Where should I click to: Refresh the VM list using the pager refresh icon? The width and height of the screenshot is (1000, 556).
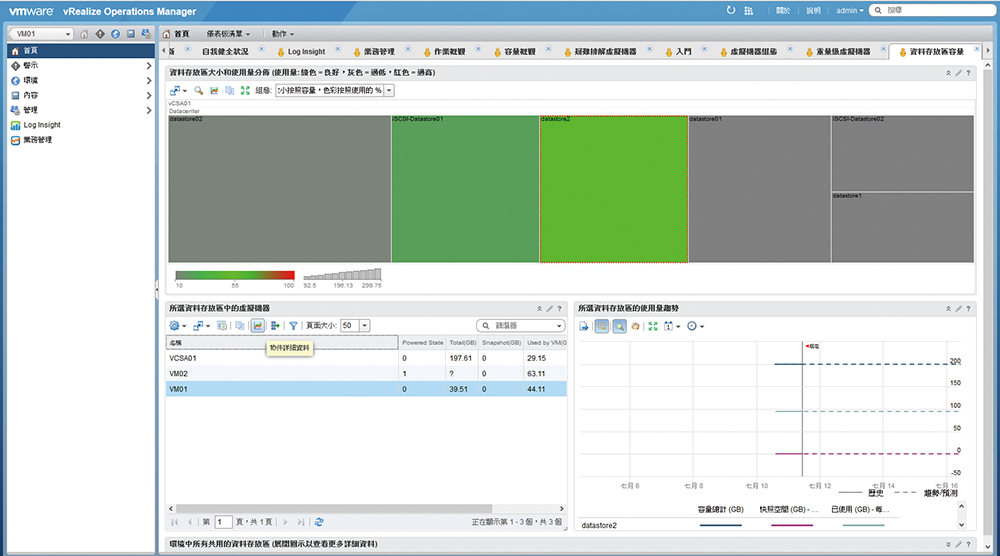click(319, 522)
